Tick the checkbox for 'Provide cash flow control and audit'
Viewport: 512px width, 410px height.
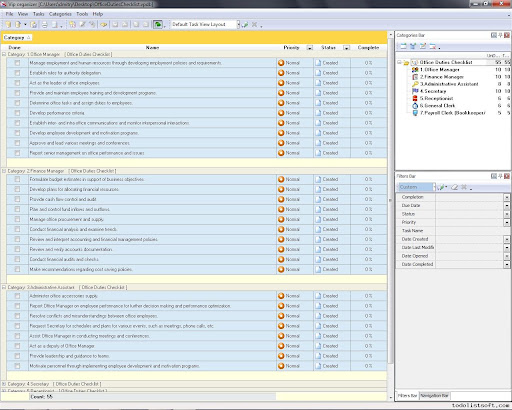(x=17, y=199)
